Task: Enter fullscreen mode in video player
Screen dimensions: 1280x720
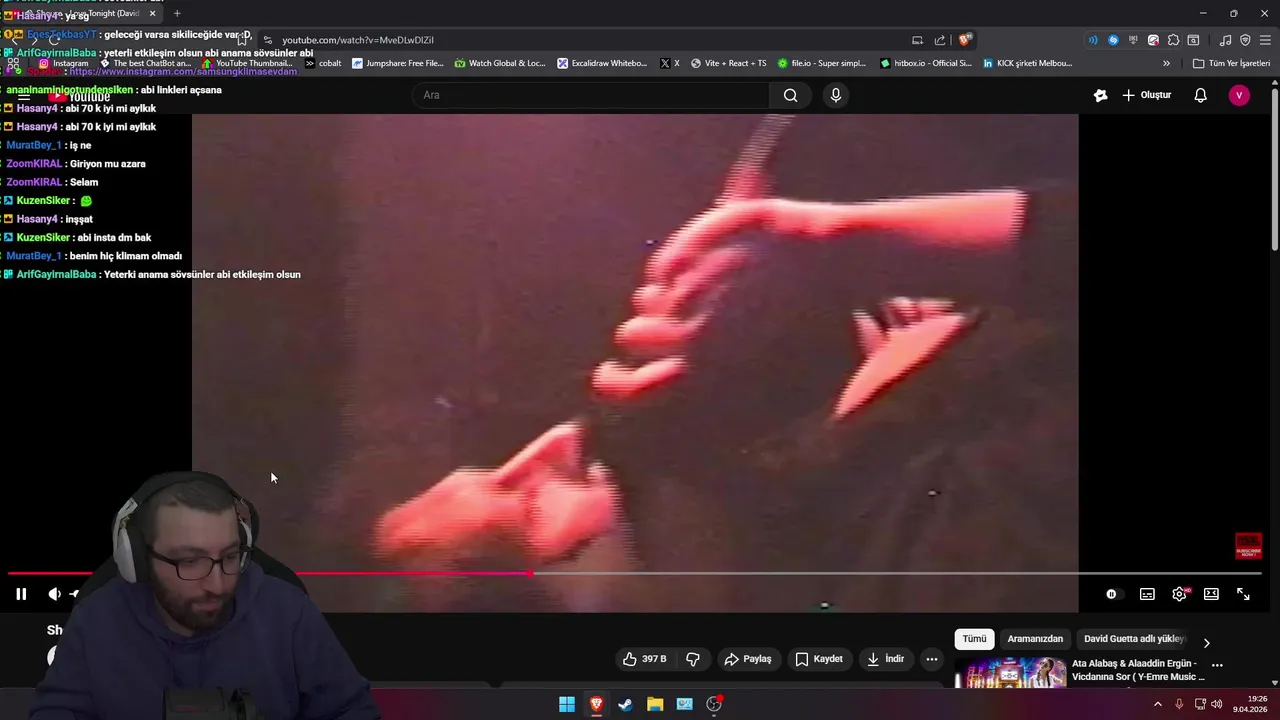Action: pos(1243,594)
